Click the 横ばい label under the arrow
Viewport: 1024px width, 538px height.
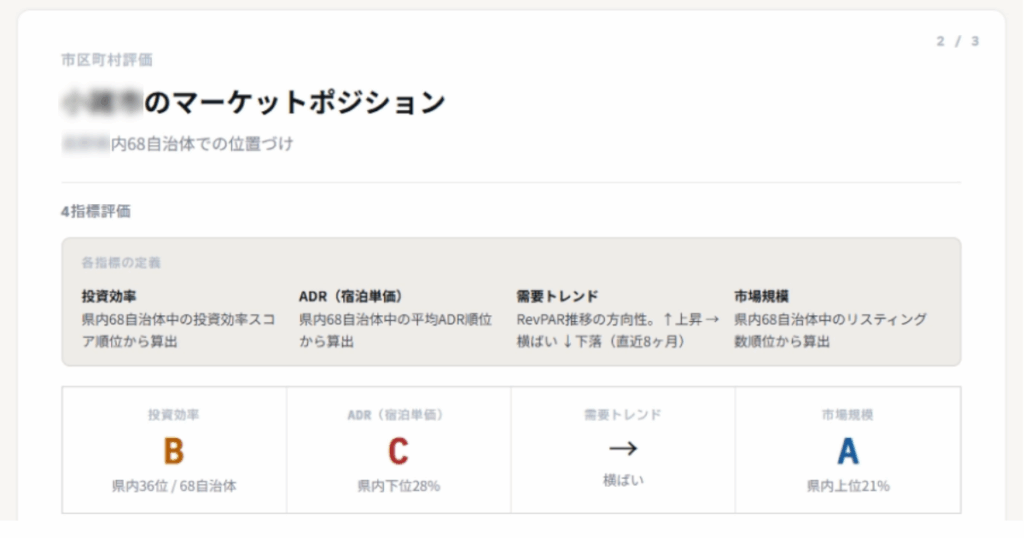click(623, 480)
